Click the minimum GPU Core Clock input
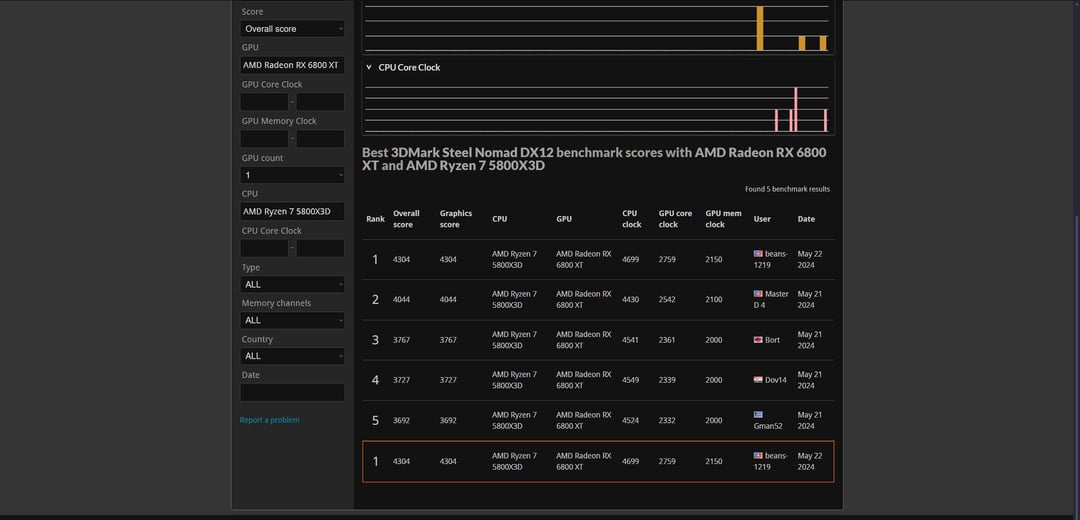This screenshot has width=1080, height=520. pos(264,102)
